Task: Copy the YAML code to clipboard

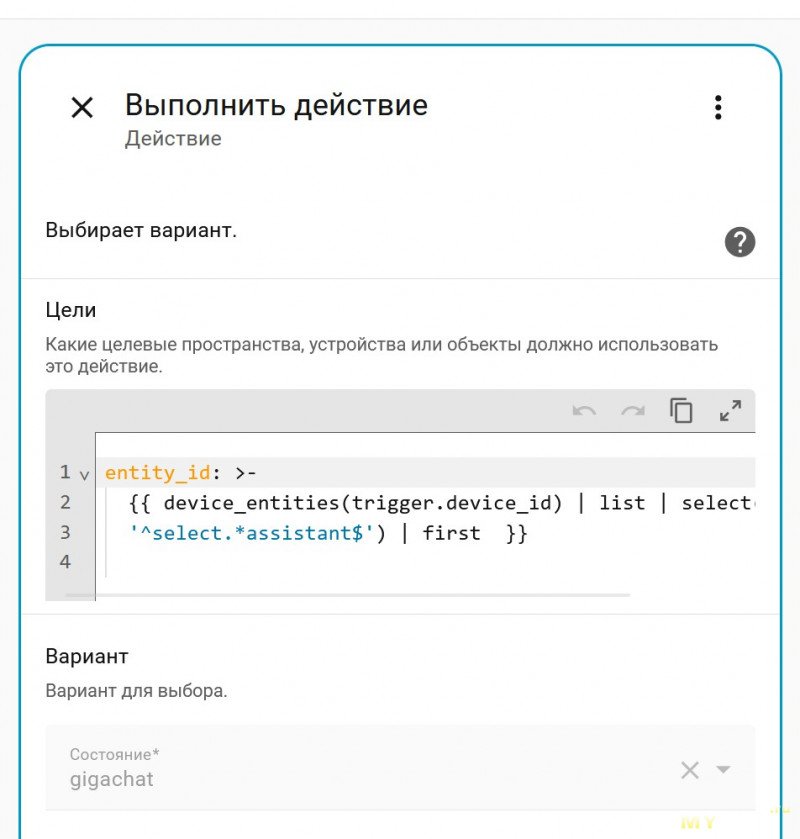Action: (681, 410)
